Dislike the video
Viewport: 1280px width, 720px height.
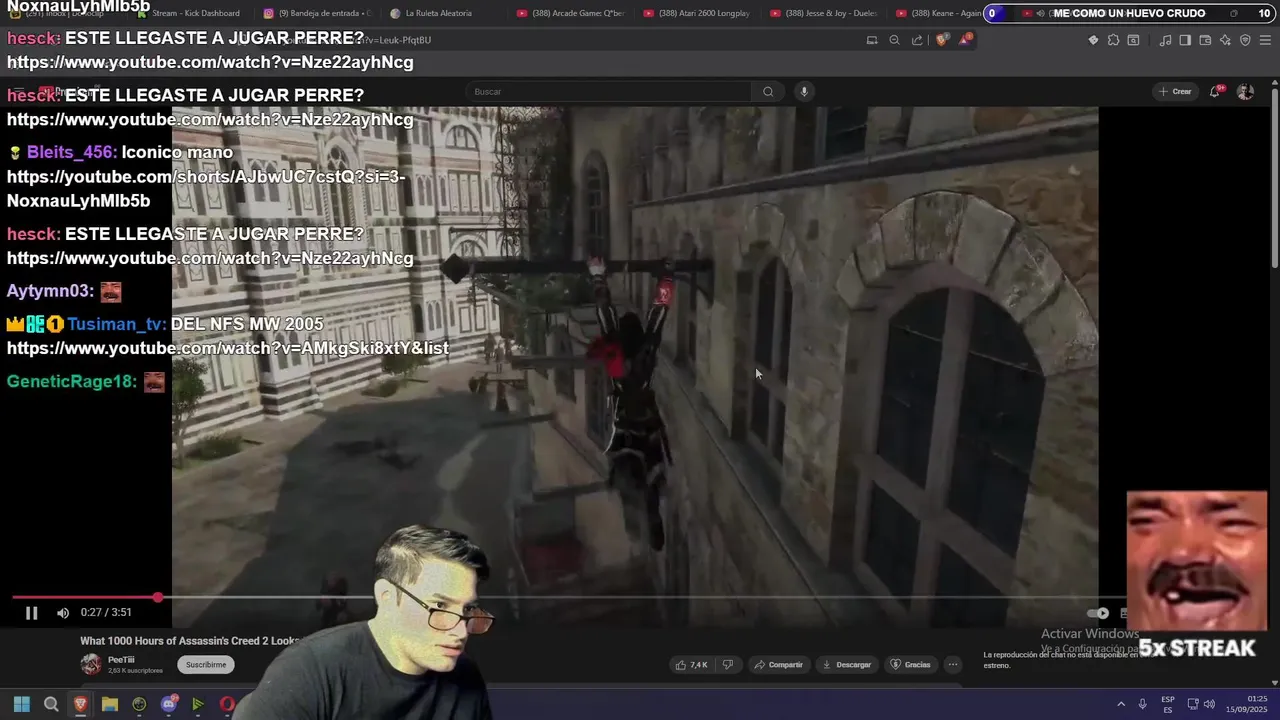pyautogui.click(x=728, y=665)
